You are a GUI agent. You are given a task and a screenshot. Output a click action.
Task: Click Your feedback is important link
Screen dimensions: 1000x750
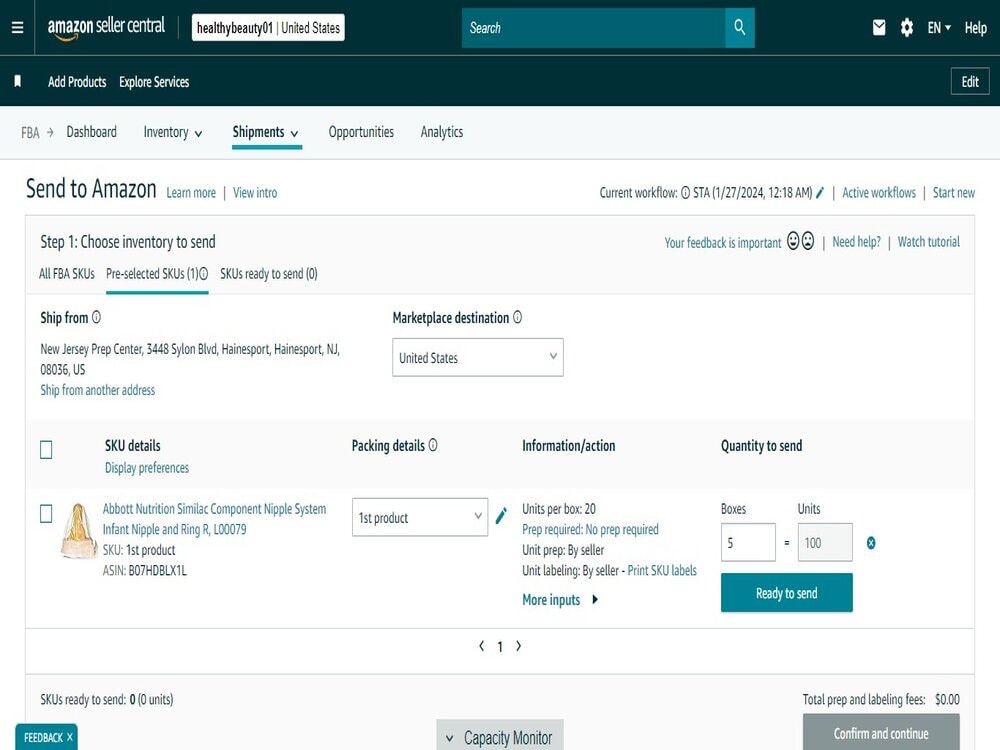tap(723, 242)
